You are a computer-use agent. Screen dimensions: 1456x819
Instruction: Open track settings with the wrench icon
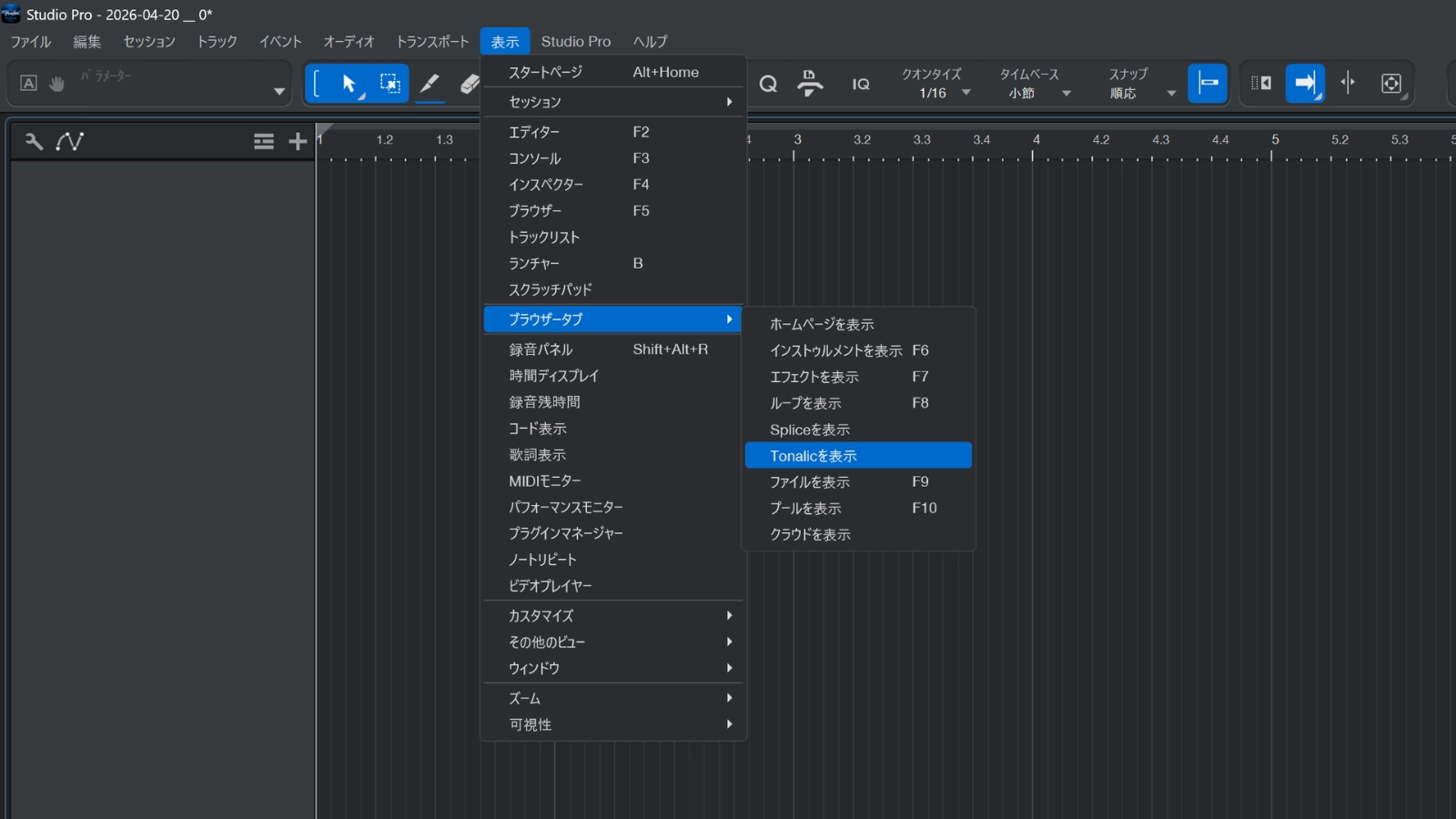pos(34,141)
